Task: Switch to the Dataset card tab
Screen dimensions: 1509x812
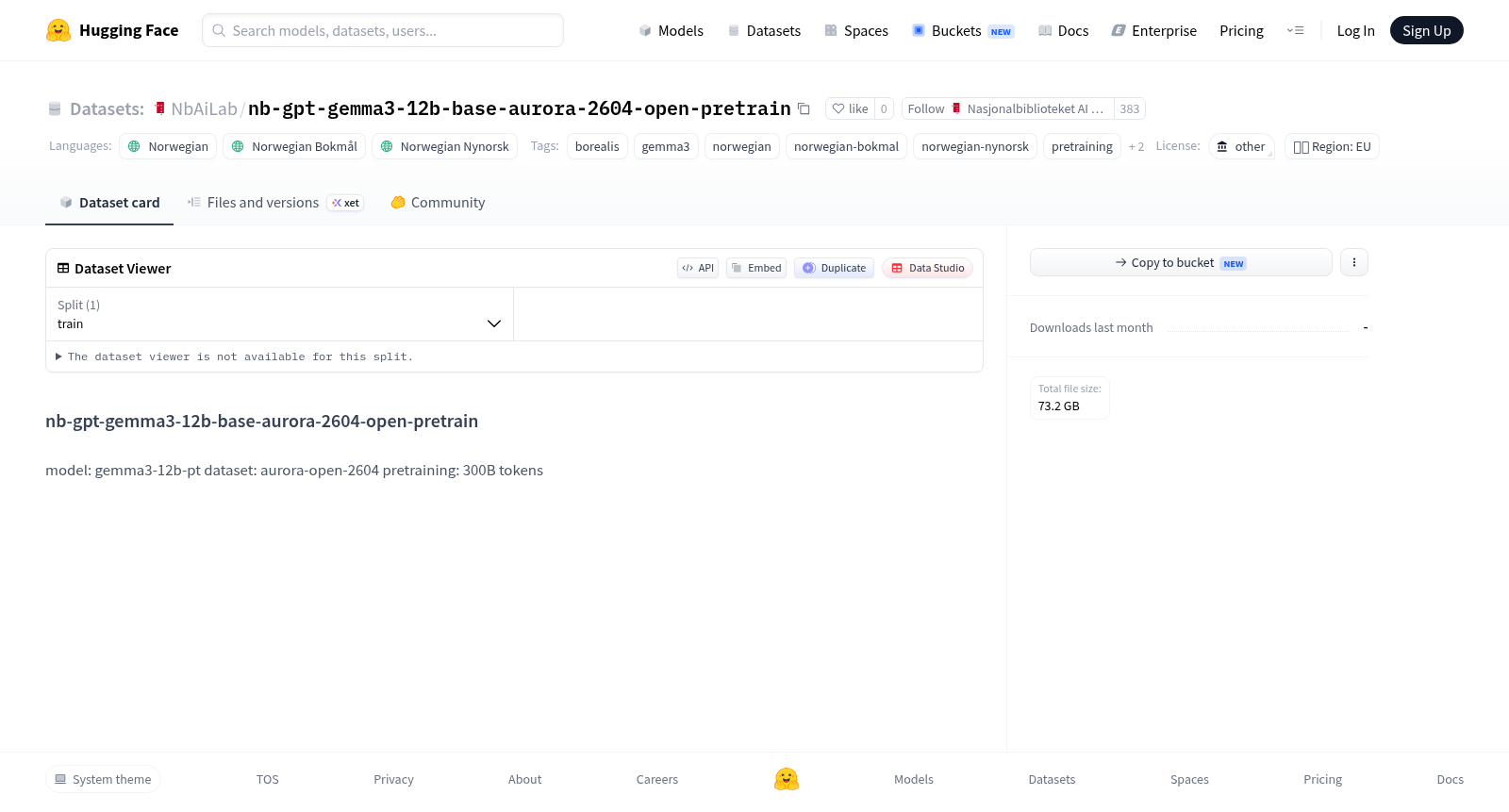Action: click(x=109, y=203)
